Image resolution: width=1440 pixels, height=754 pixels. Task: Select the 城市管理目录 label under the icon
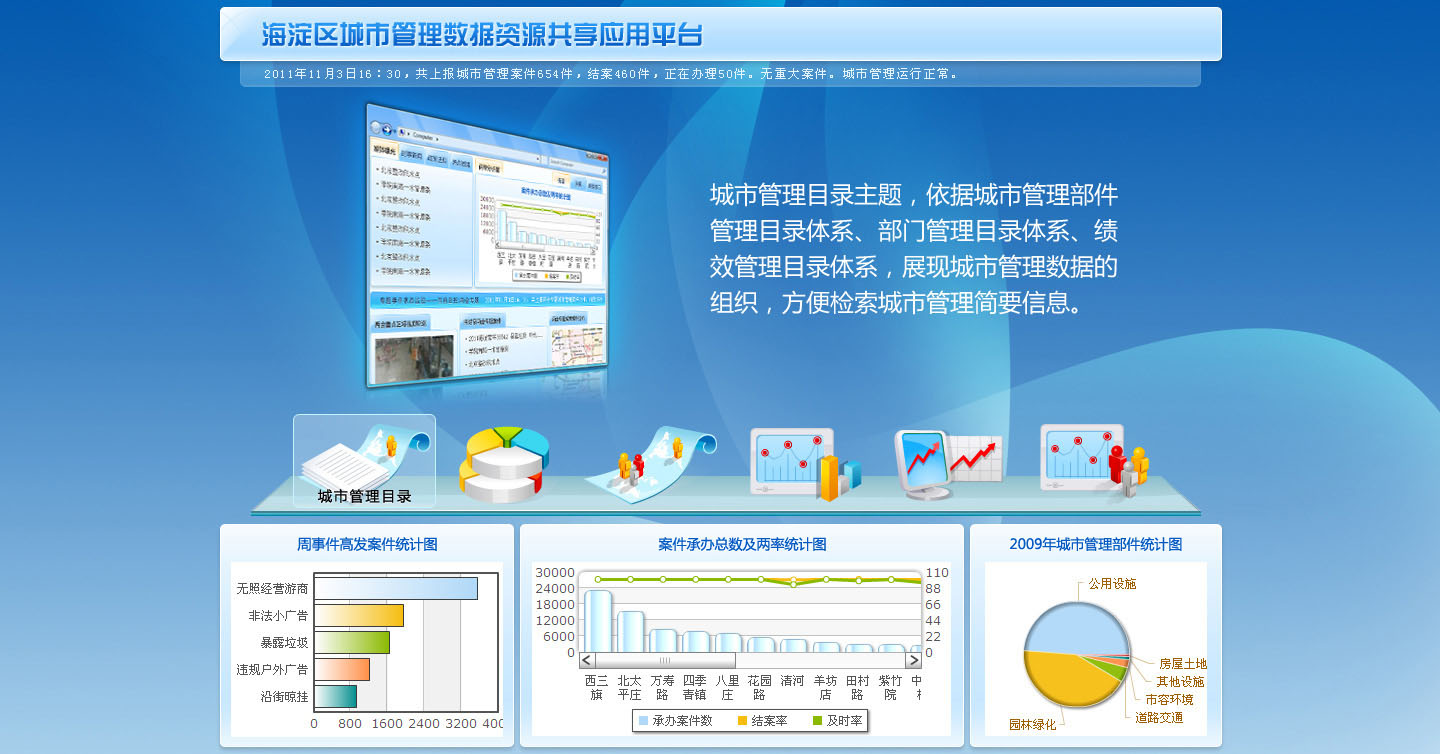tap(364, 496)
